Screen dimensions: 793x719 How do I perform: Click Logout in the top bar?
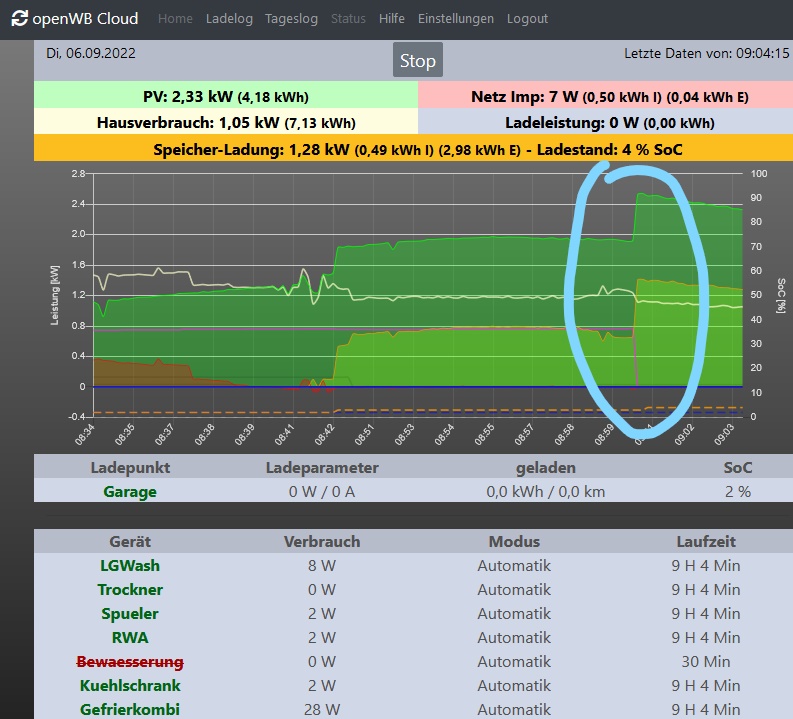click(527, 18)
